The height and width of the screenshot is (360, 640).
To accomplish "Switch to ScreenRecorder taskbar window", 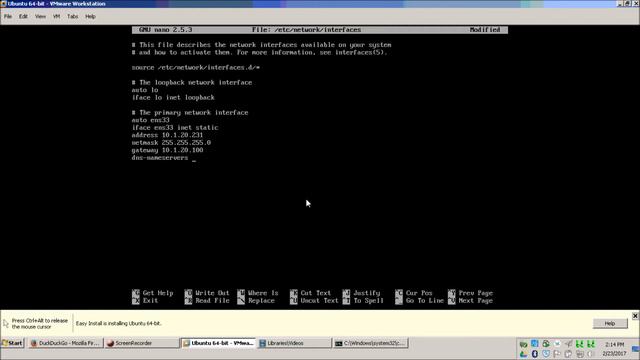I will click(x=141, y=343).
